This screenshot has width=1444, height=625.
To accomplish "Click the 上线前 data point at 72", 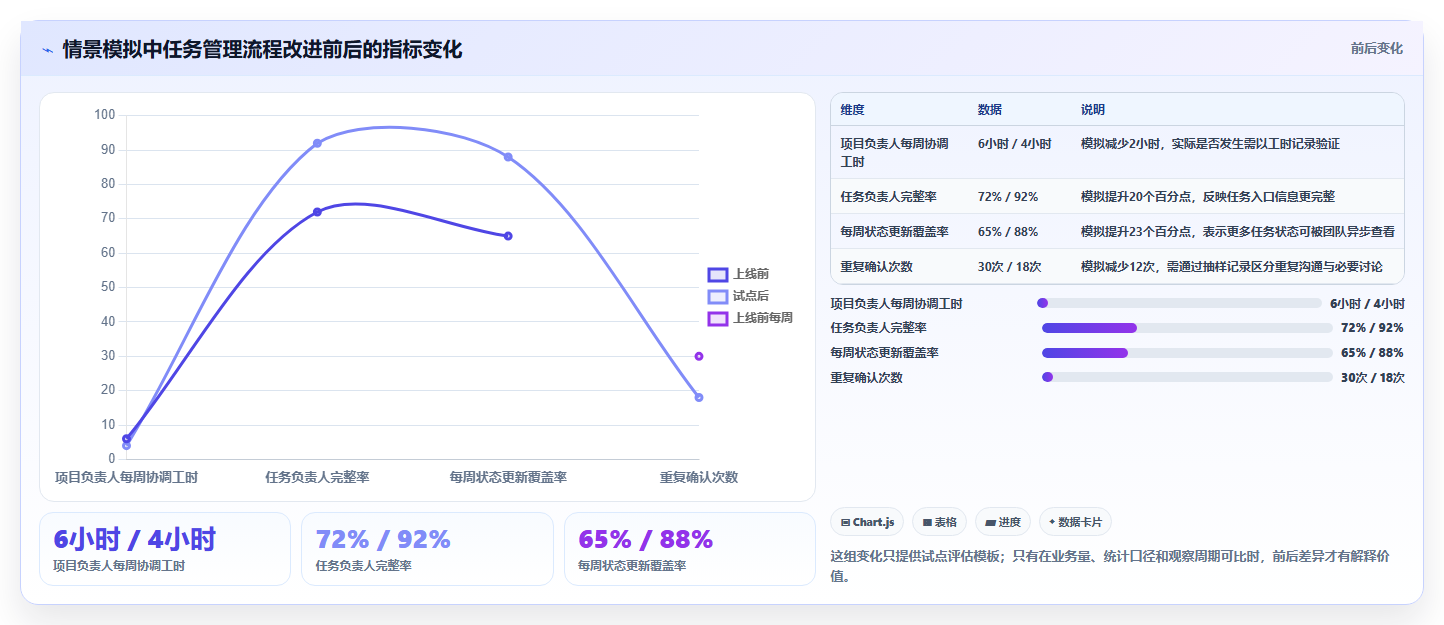I will 317,212.
